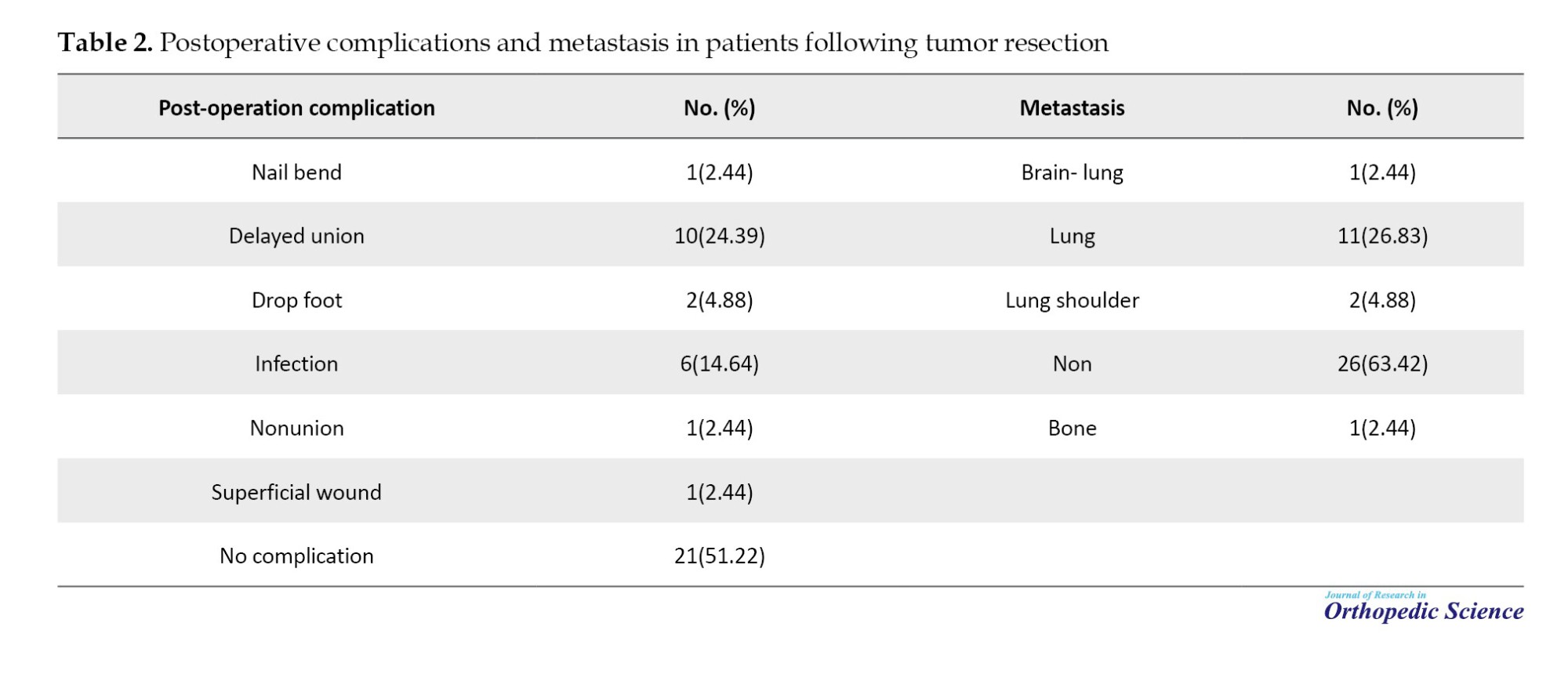Select the Nonunion cell
This screenshot has width=1568, height=688.
[296, 428]
